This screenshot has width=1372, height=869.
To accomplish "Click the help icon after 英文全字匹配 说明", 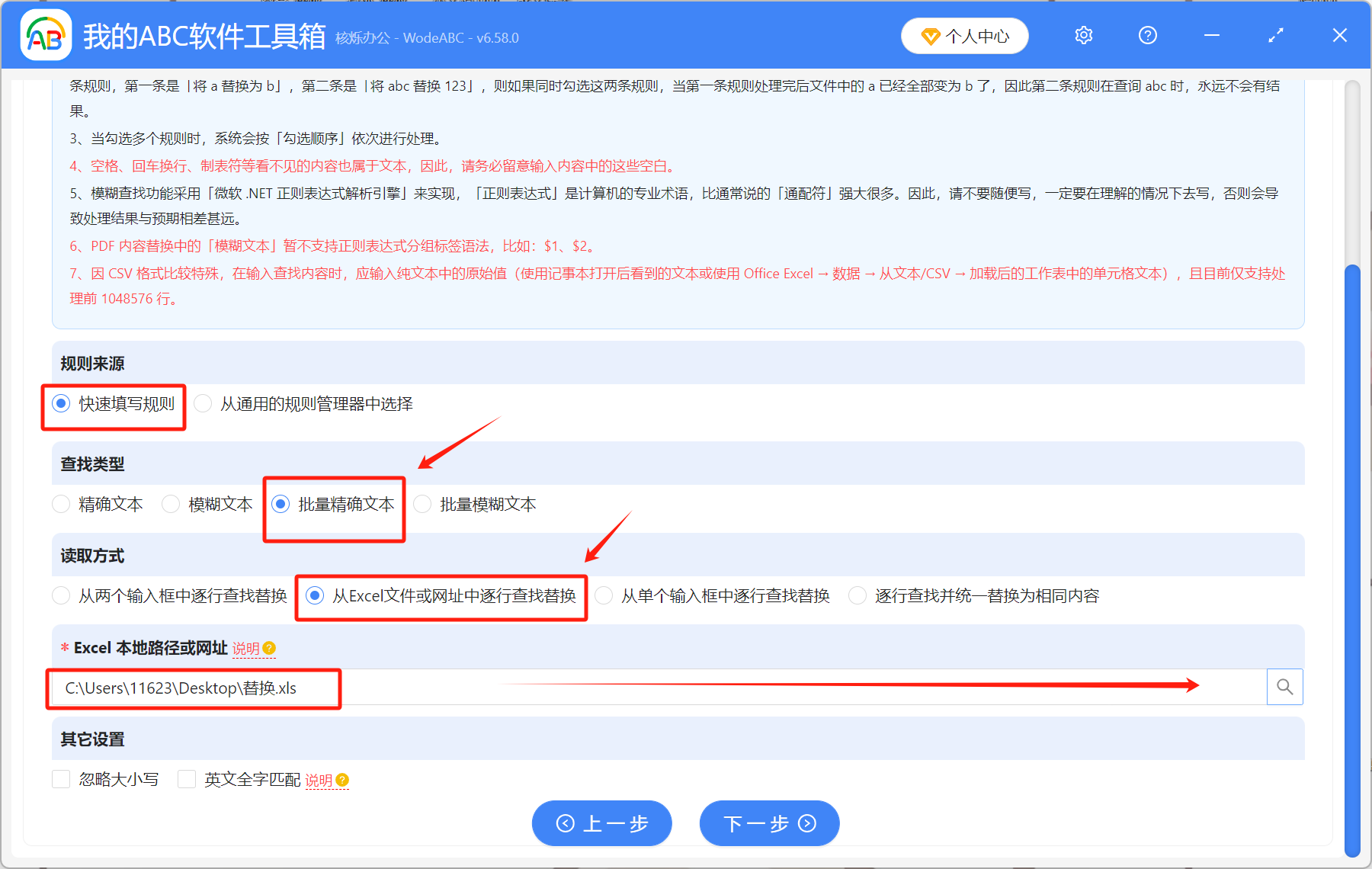I will (x=342, y=780).
